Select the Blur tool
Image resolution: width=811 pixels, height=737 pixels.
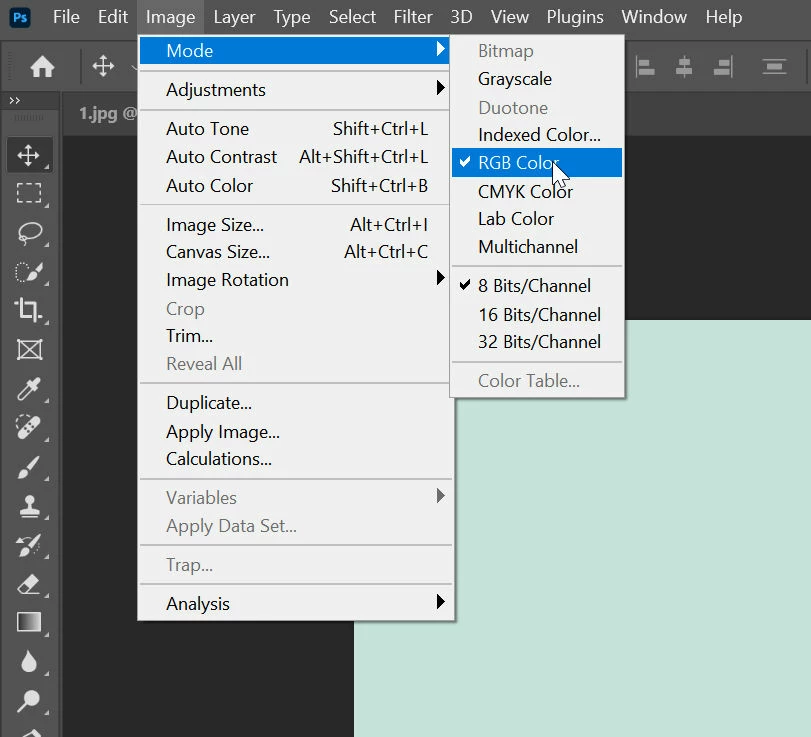(29, 661)
